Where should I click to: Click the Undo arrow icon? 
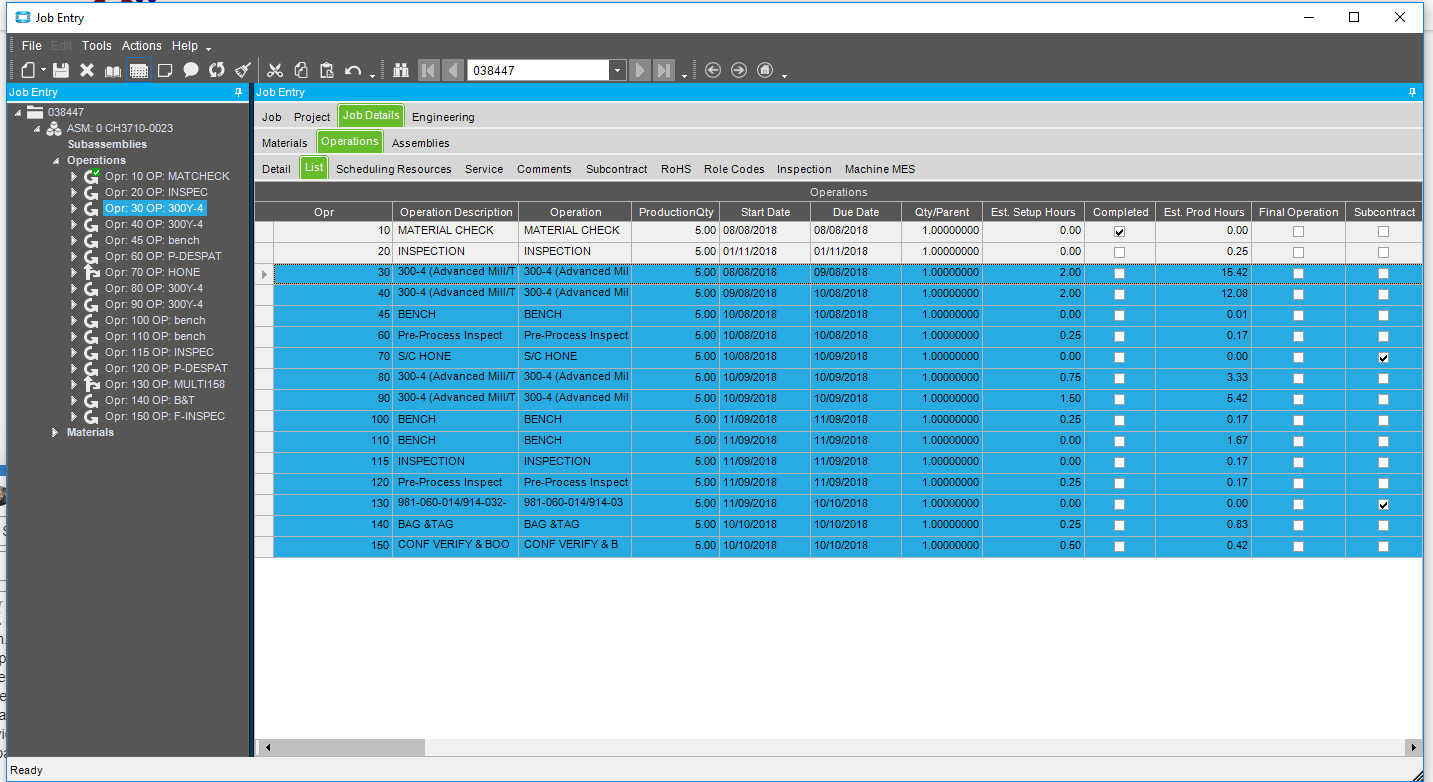(352, 70)
